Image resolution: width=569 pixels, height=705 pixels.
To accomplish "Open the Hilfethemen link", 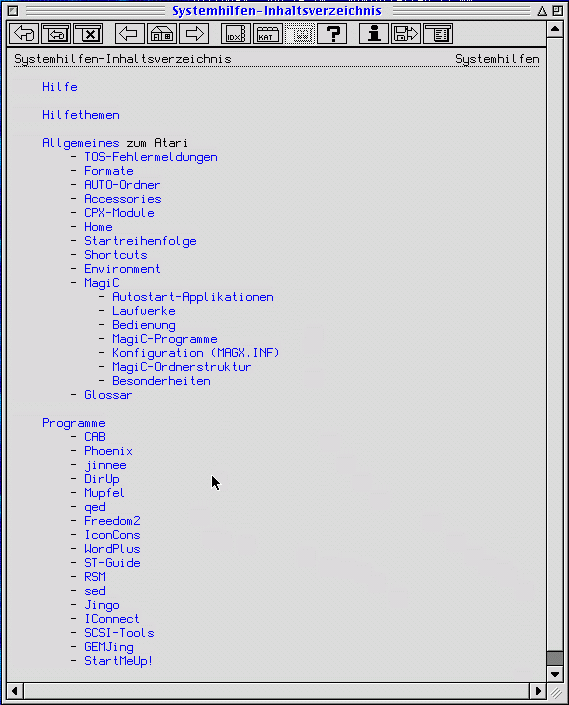I will pos(81,115).
